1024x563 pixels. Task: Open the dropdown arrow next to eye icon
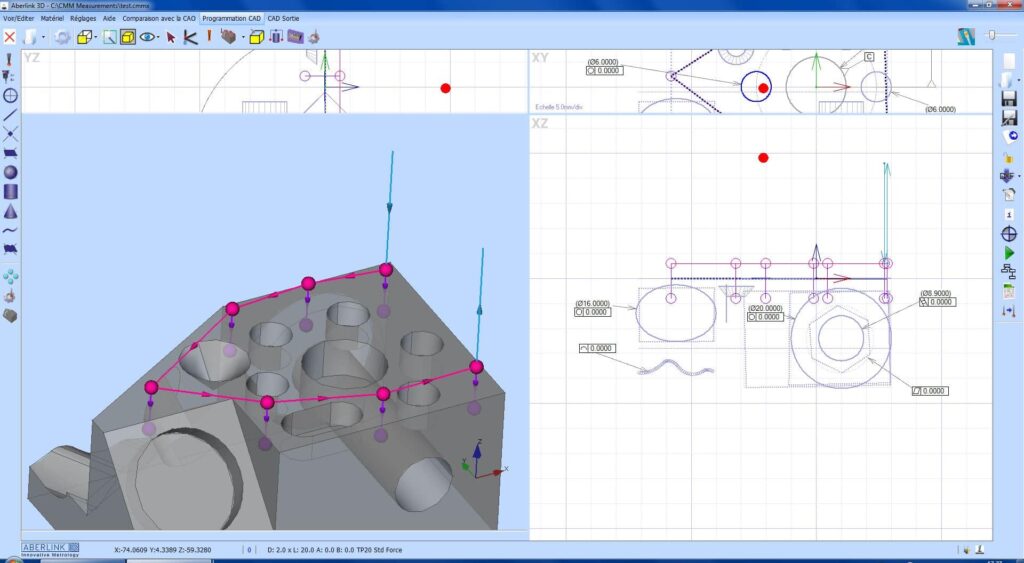(159, 37)
